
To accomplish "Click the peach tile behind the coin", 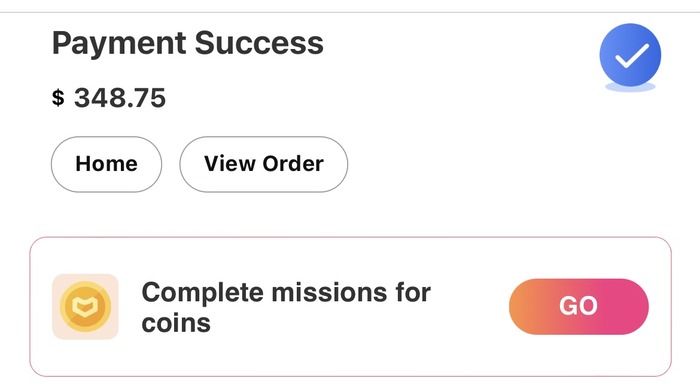I will 85,307.
